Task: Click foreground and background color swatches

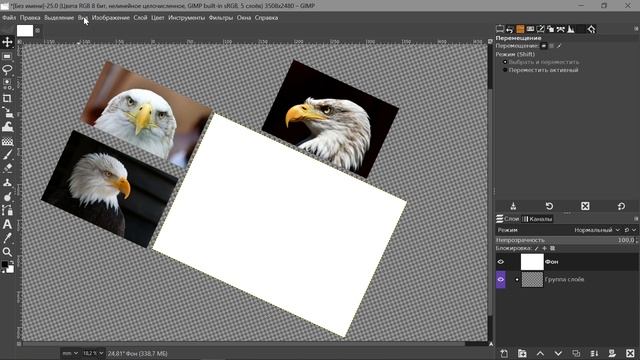Action: coord(7,267)
